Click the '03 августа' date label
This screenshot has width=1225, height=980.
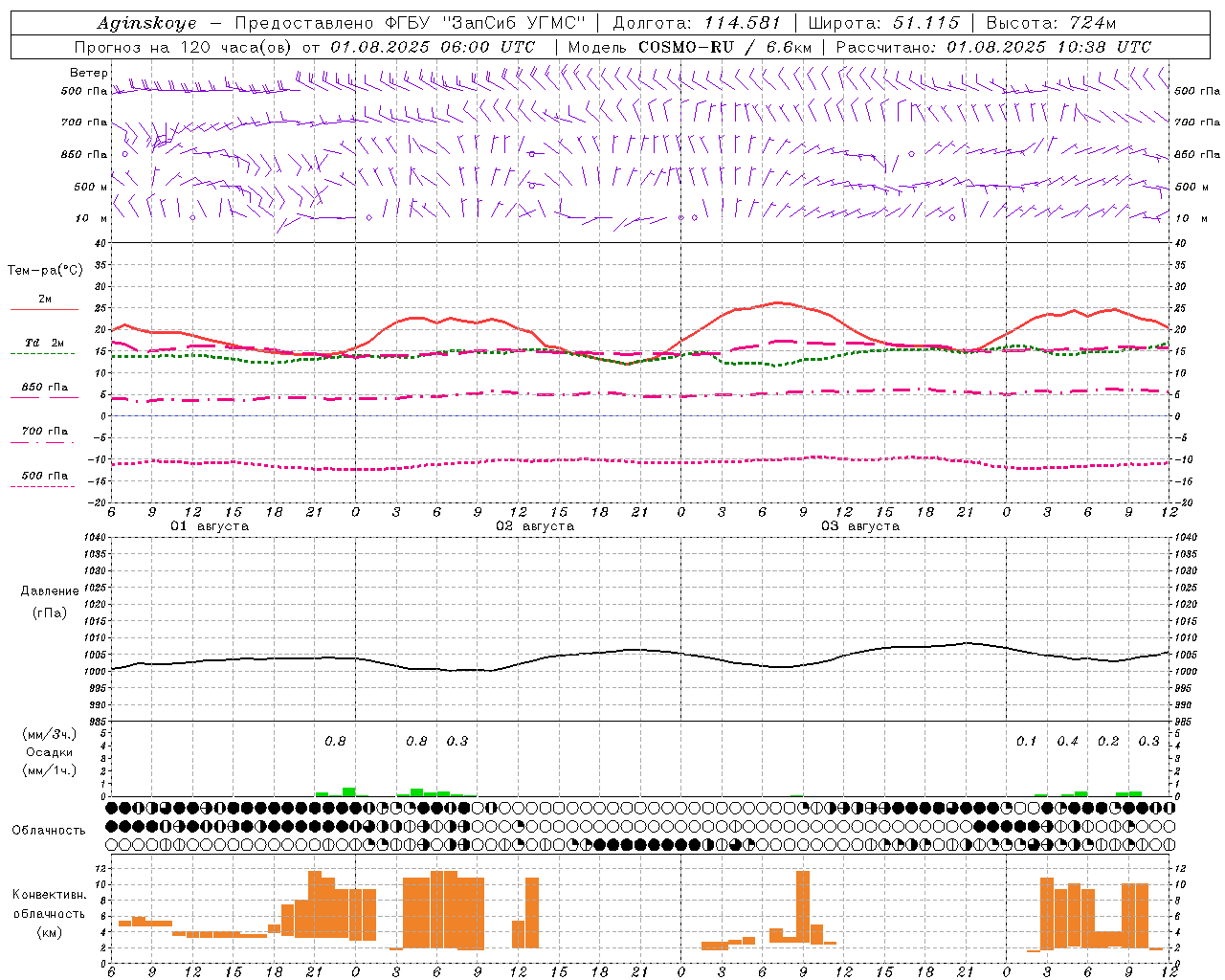860,526
